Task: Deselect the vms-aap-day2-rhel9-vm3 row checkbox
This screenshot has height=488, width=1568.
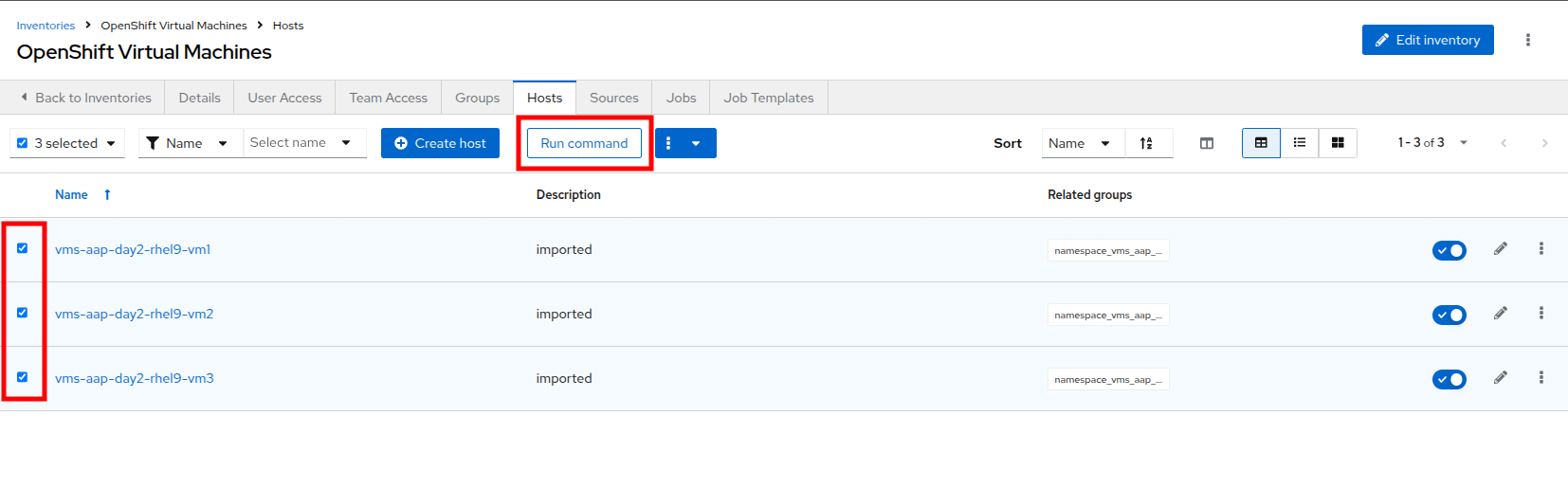Action: 23,377
